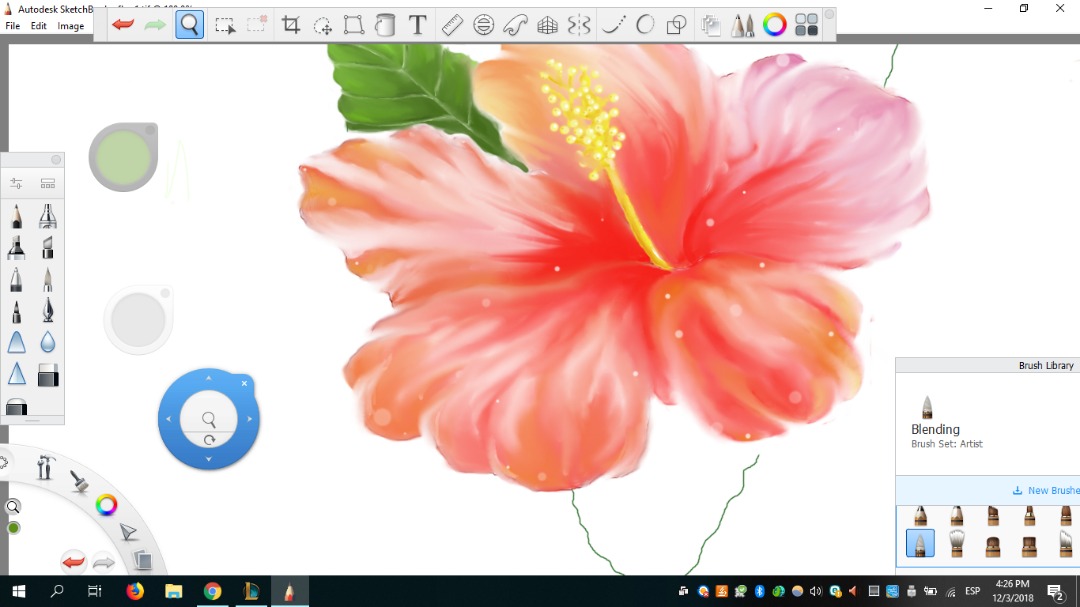
Task: Toggle the Symmetry tool
Action: [x=579, y=25]
